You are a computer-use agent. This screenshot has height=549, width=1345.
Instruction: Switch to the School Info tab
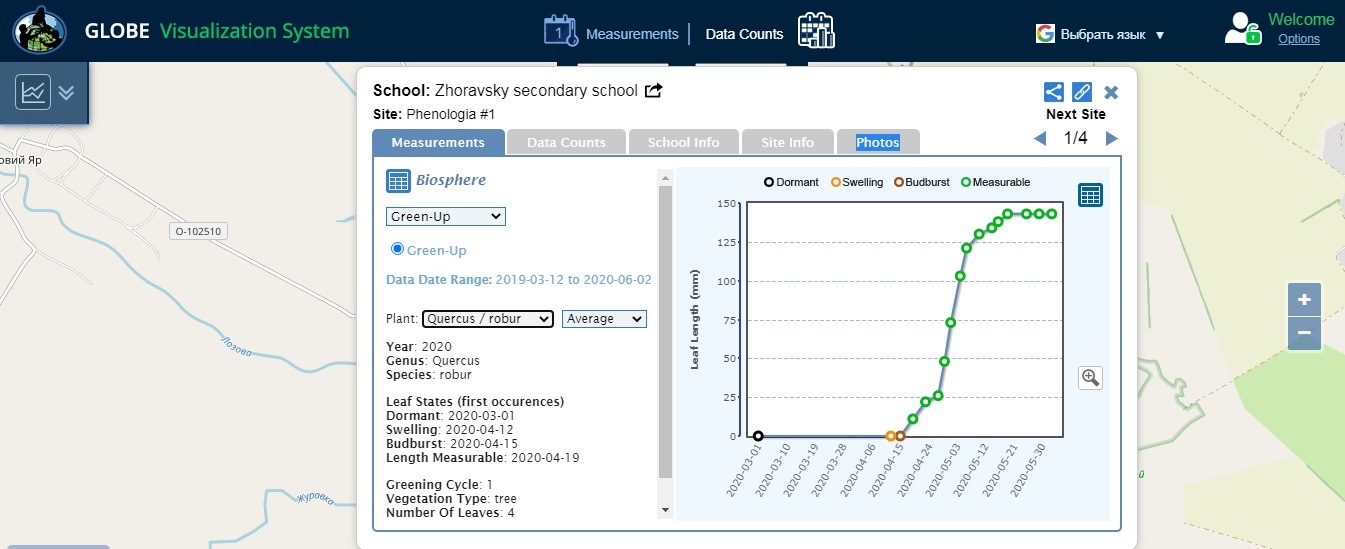pos(683,142)
